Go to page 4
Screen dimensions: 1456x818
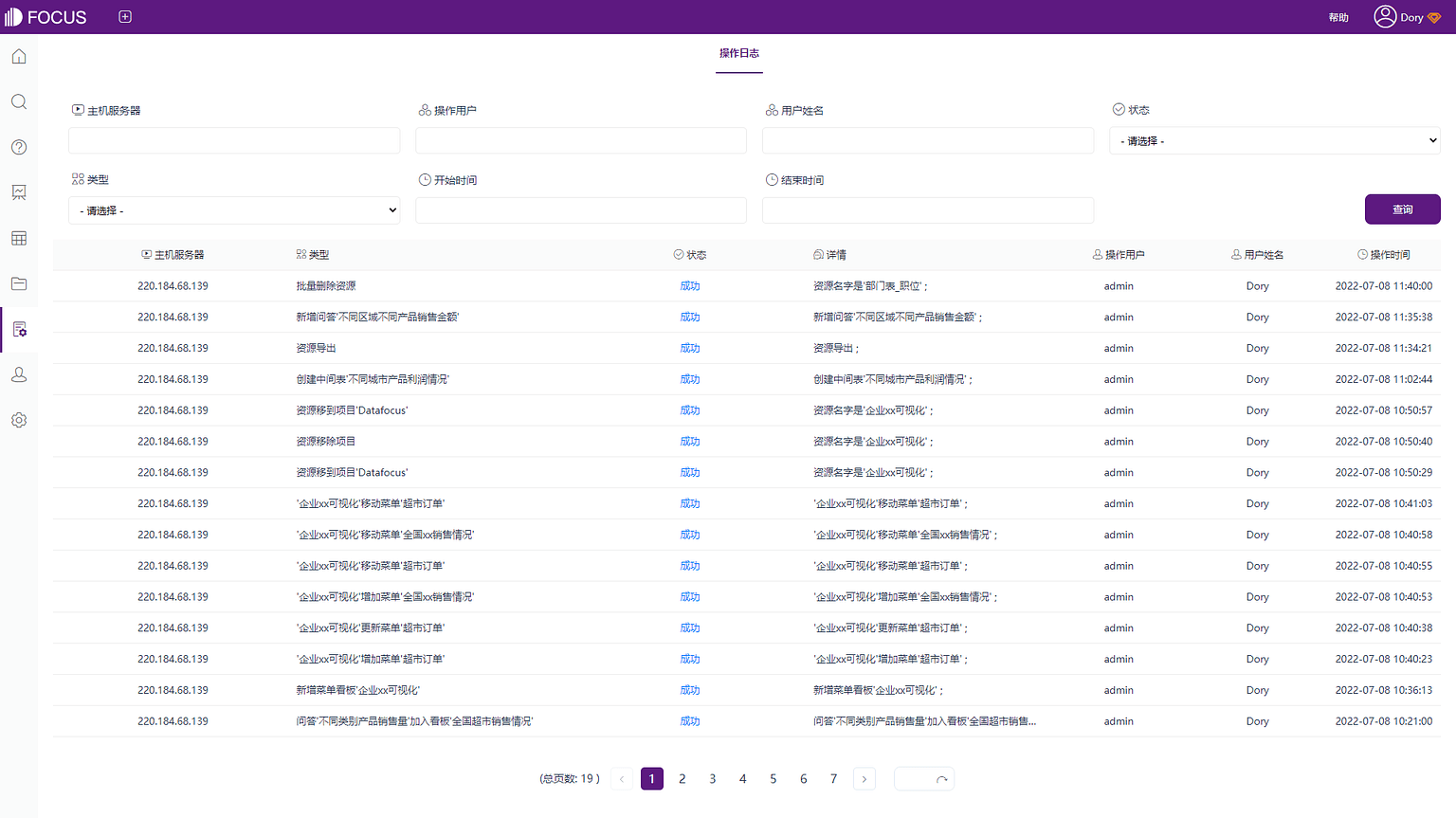point(743,779)
